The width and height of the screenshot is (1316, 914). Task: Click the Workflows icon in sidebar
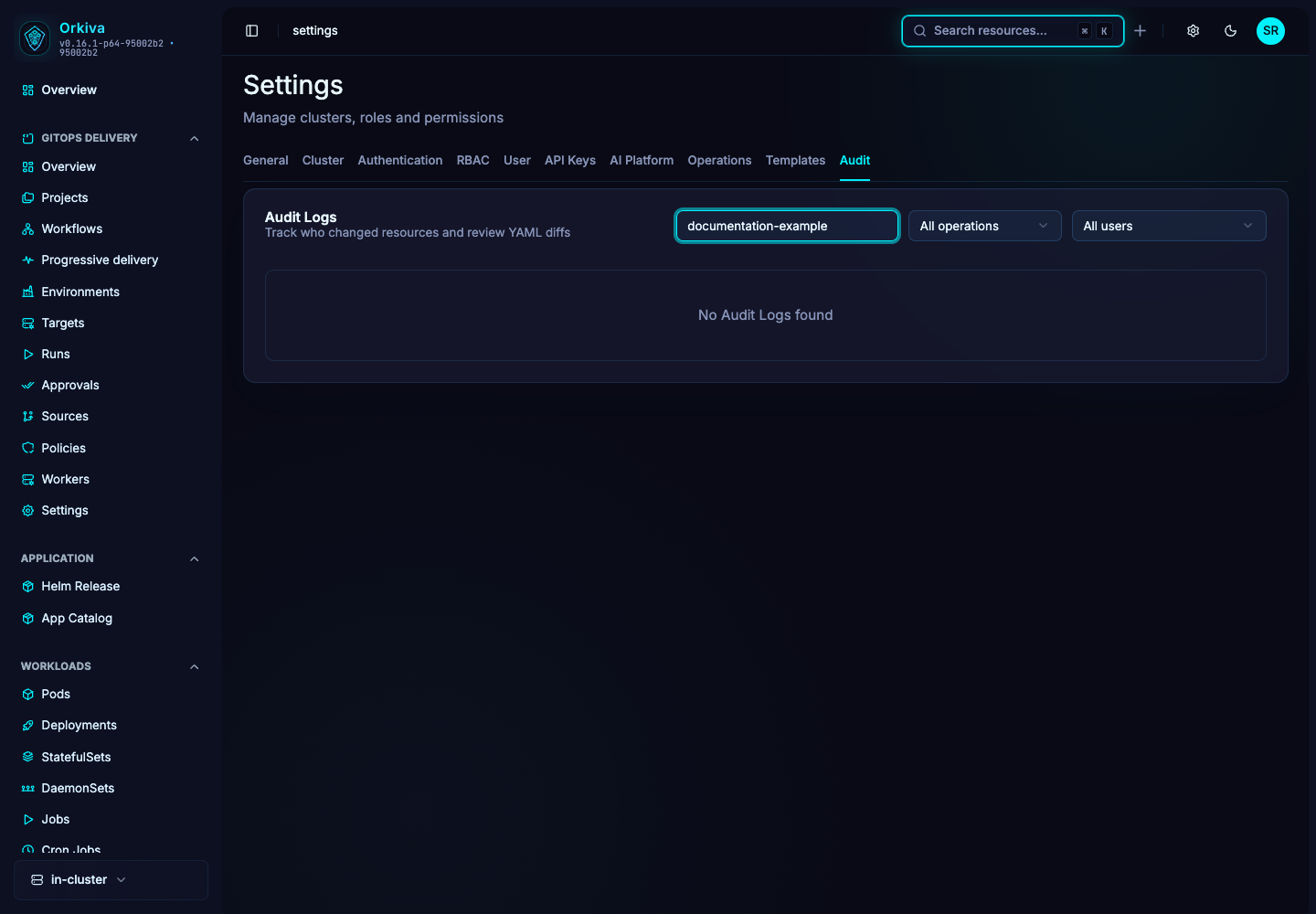[28, 229]
